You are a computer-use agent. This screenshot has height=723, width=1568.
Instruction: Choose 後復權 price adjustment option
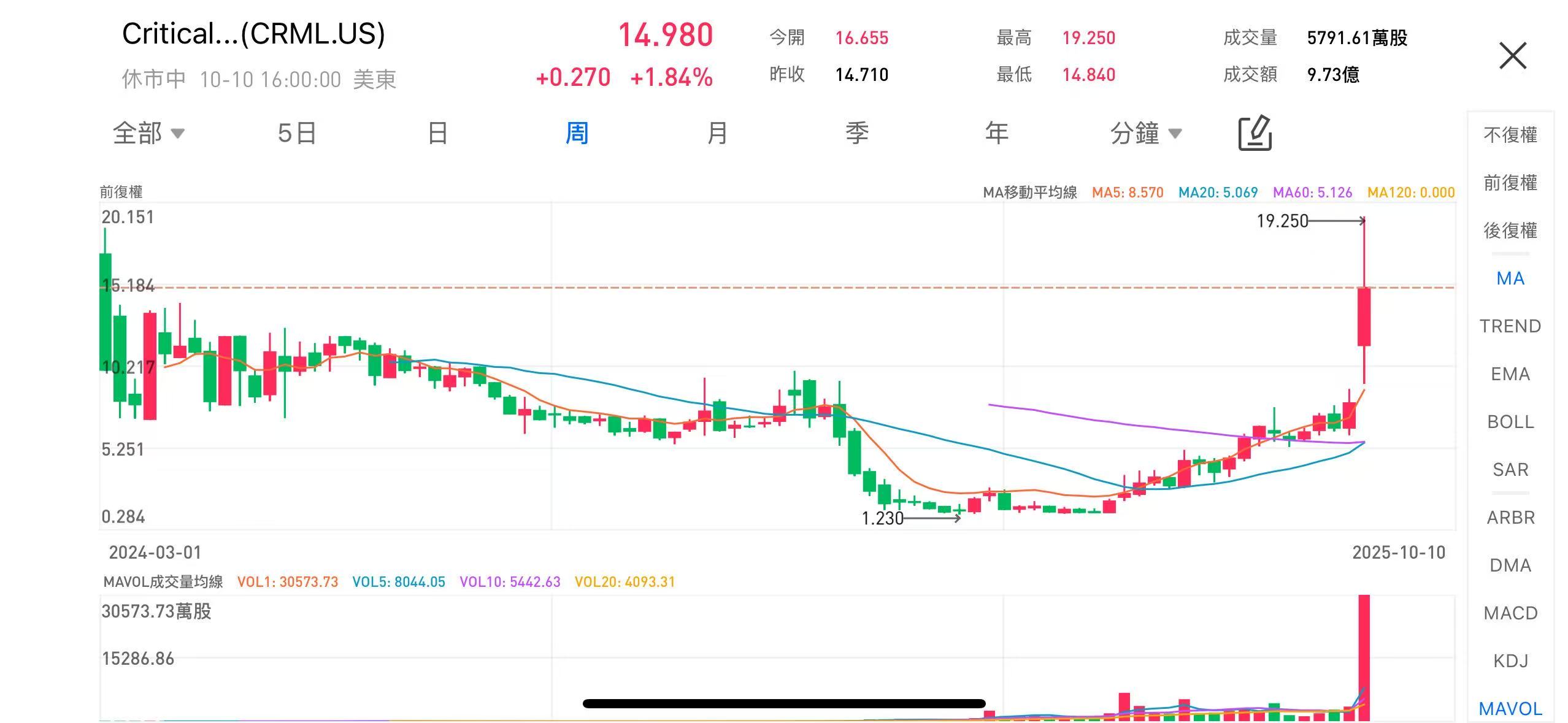[1510, 231]
